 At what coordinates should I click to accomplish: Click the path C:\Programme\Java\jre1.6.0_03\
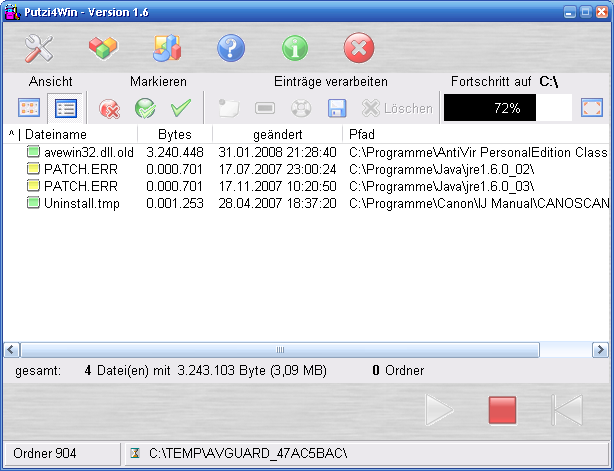point(442,186)
